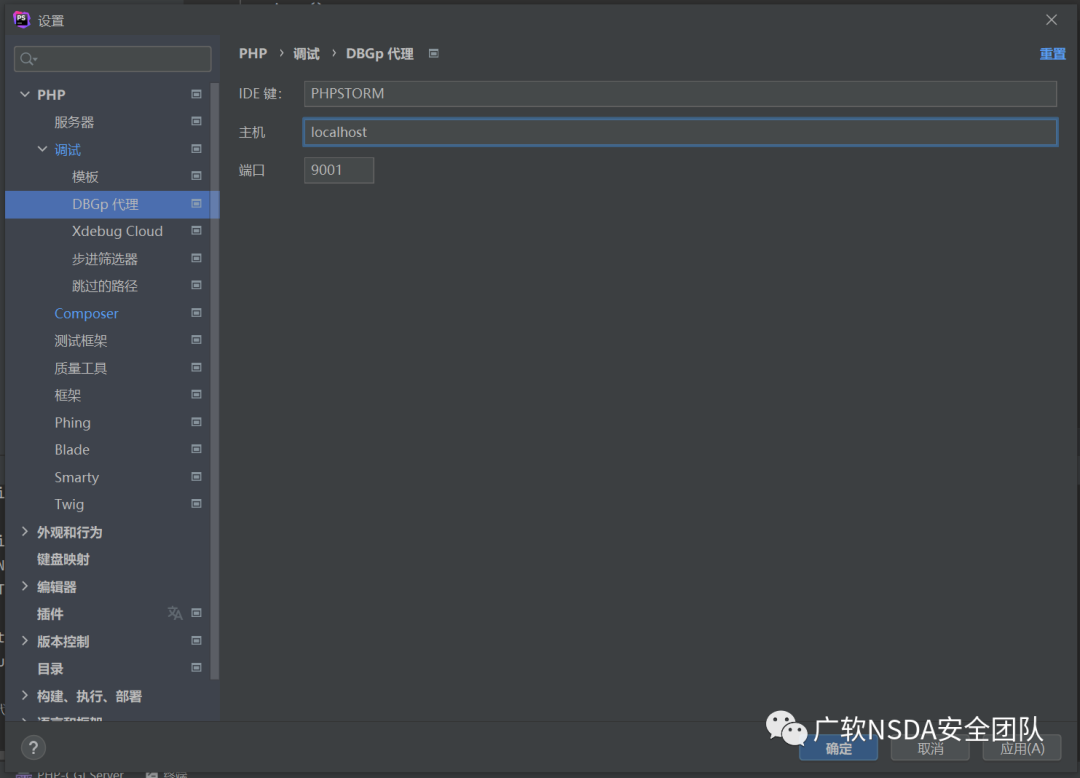This screenshot has width=1080, height=778.
Task: Click project icon beside Composer entry
Action: pyautogui.click(x=196, y=313)
